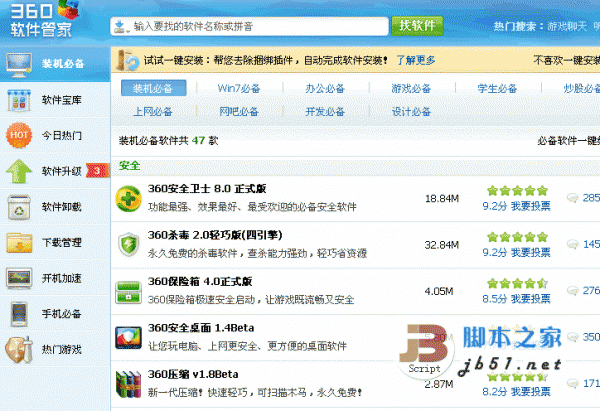Click the title 360压缩 v1.8Beta
Image resolution: width=600 pixels, height=411 pixels.
(193, 374)
